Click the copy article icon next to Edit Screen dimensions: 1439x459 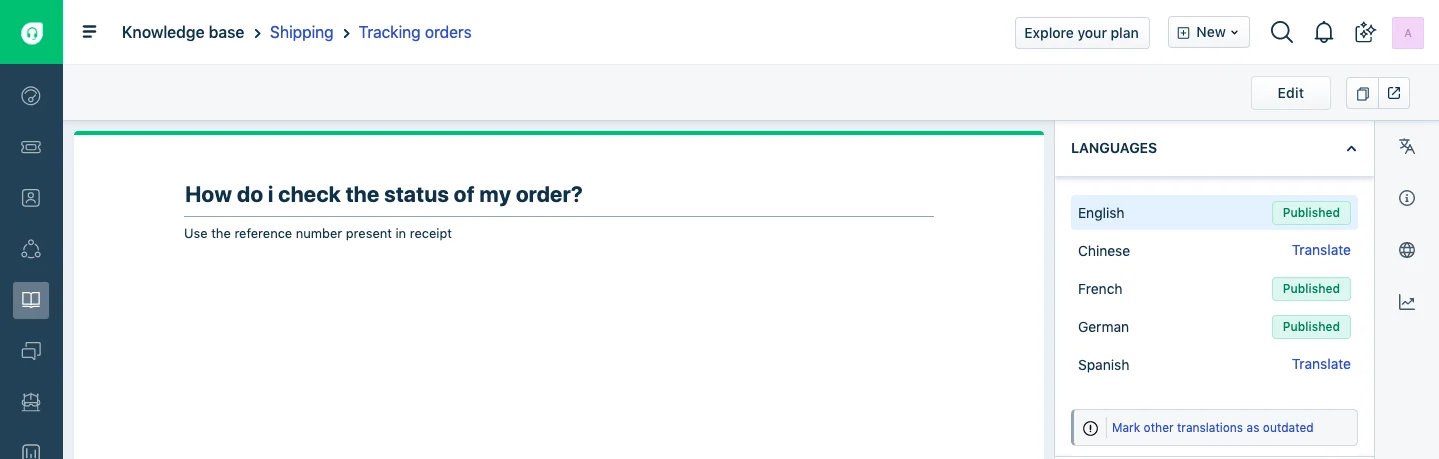(1362, 93)
